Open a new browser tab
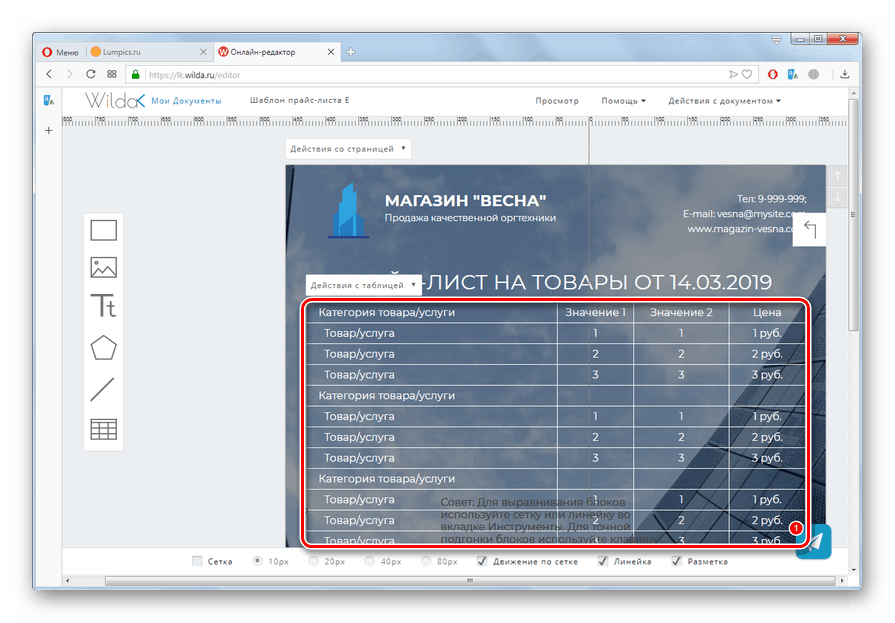The width and height of the screenshot is (895, 623). pos(350,52)
